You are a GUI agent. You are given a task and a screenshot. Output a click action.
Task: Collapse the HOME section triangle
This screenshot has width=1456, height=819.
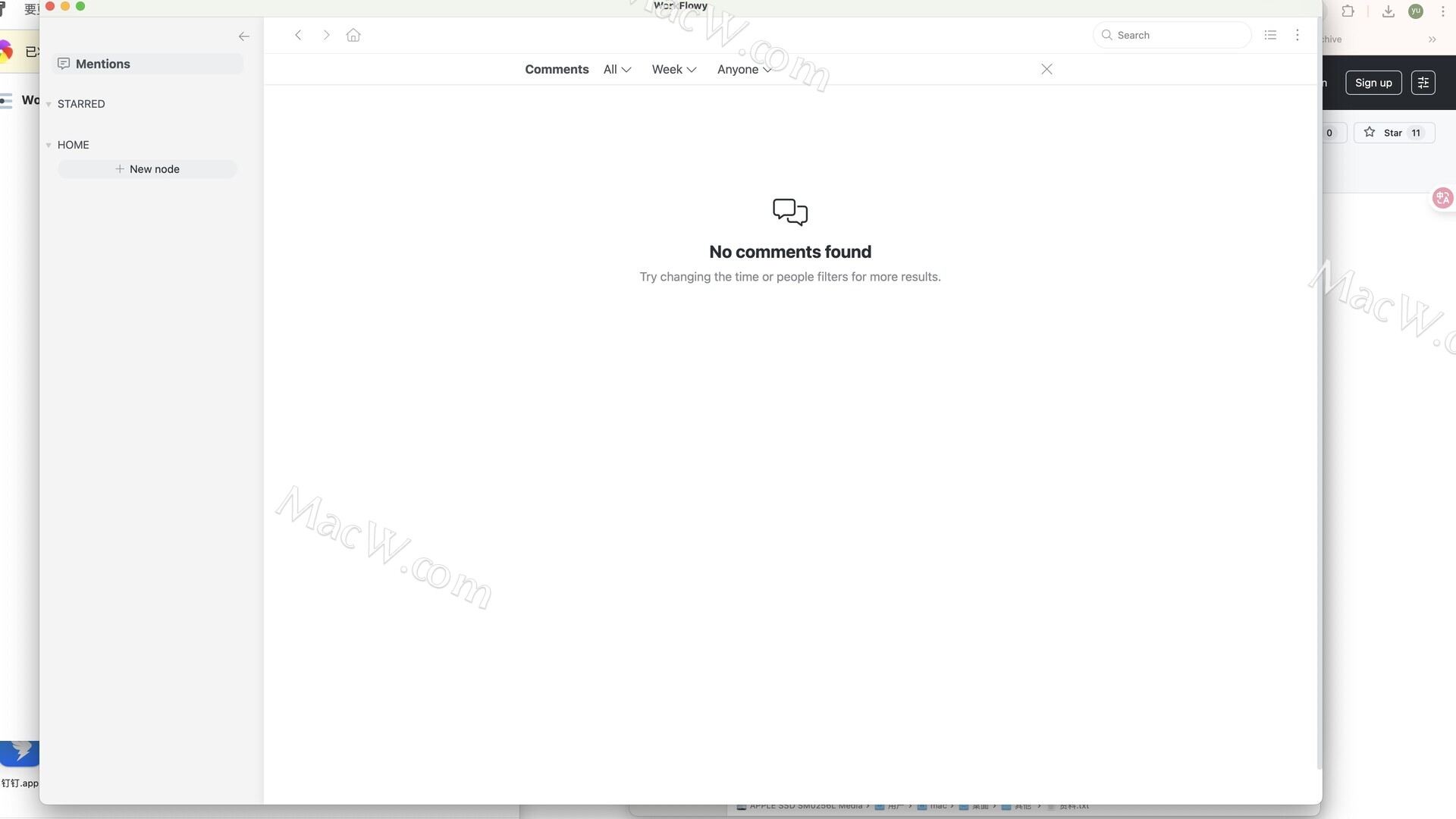49,145
